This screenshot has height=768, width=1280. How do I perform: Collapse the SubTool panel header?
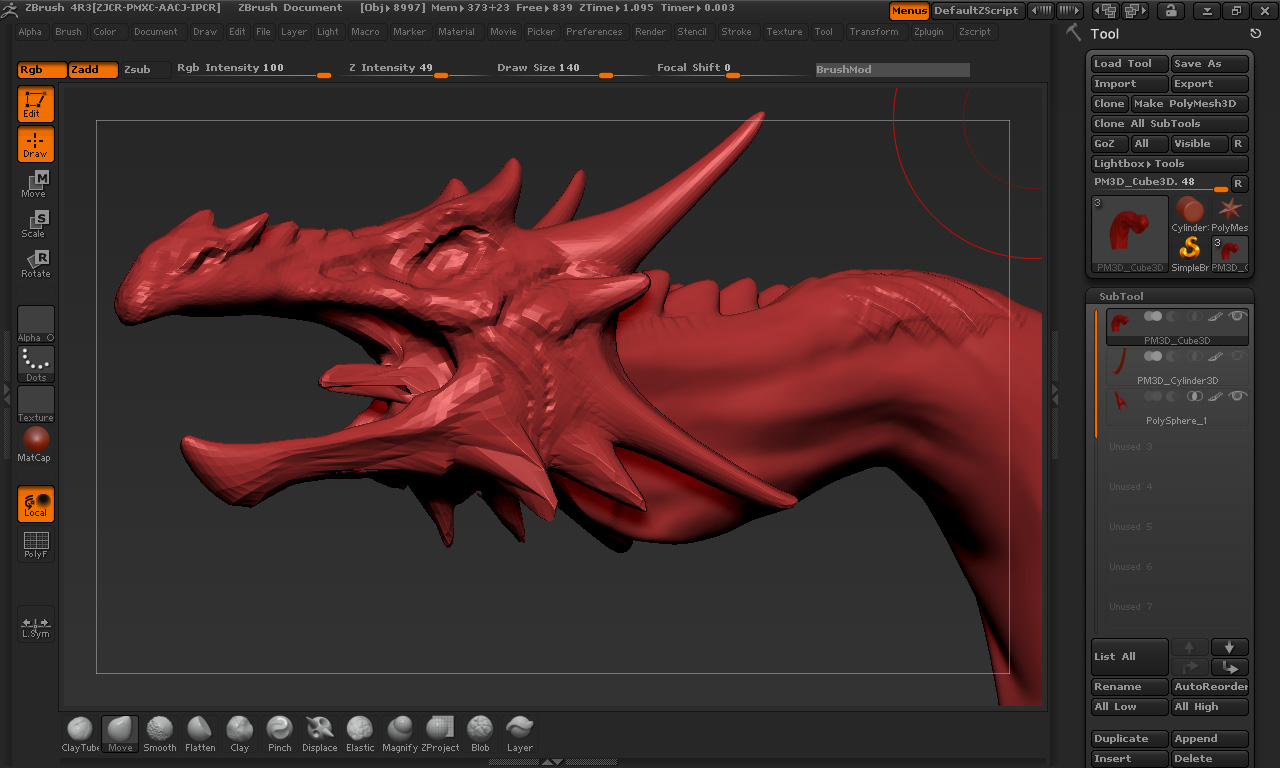(1121, 296)
